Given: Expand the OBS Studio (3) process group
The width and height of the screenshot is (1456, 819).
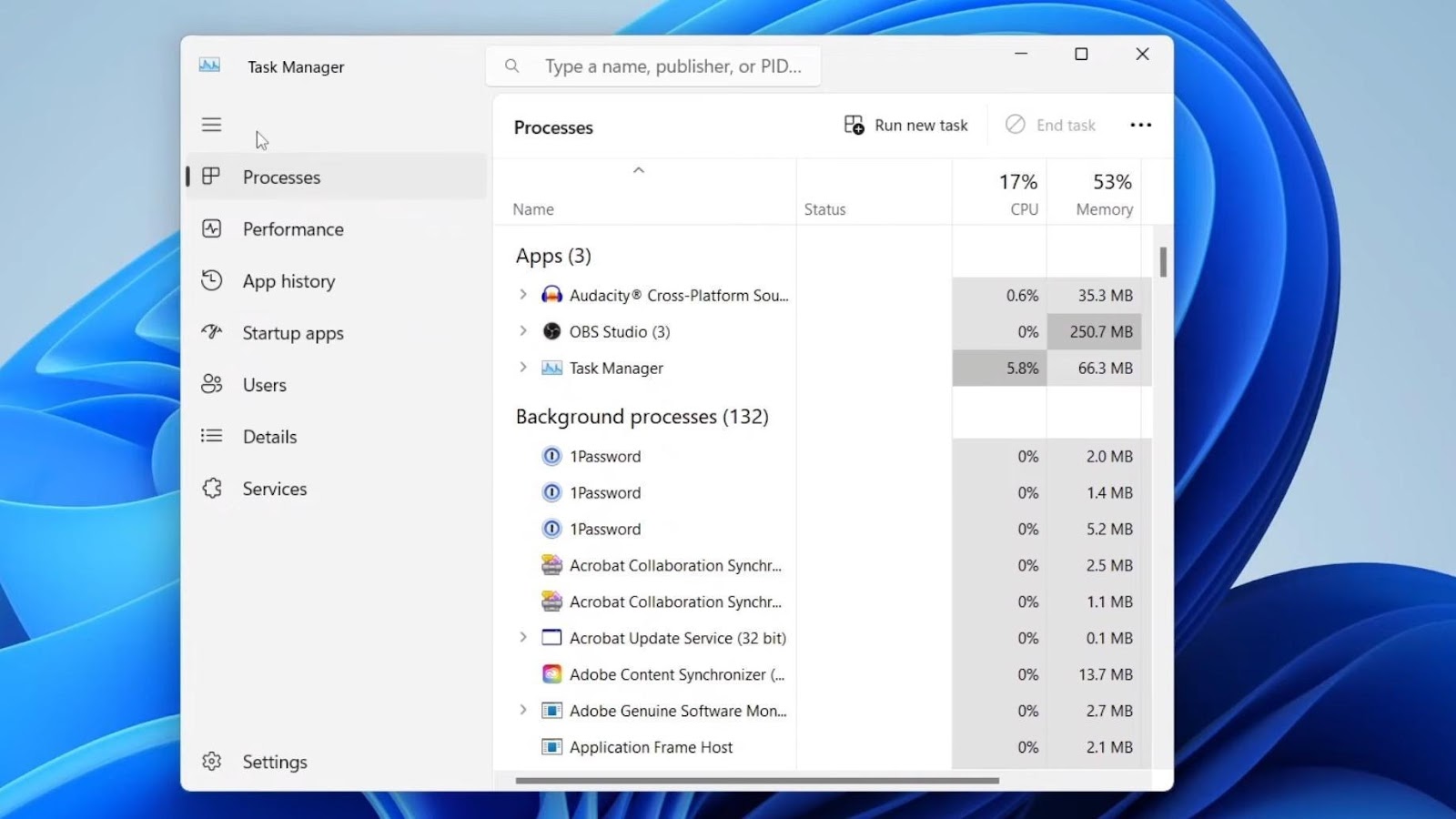Looking at the screenshot, I should 522,330.
